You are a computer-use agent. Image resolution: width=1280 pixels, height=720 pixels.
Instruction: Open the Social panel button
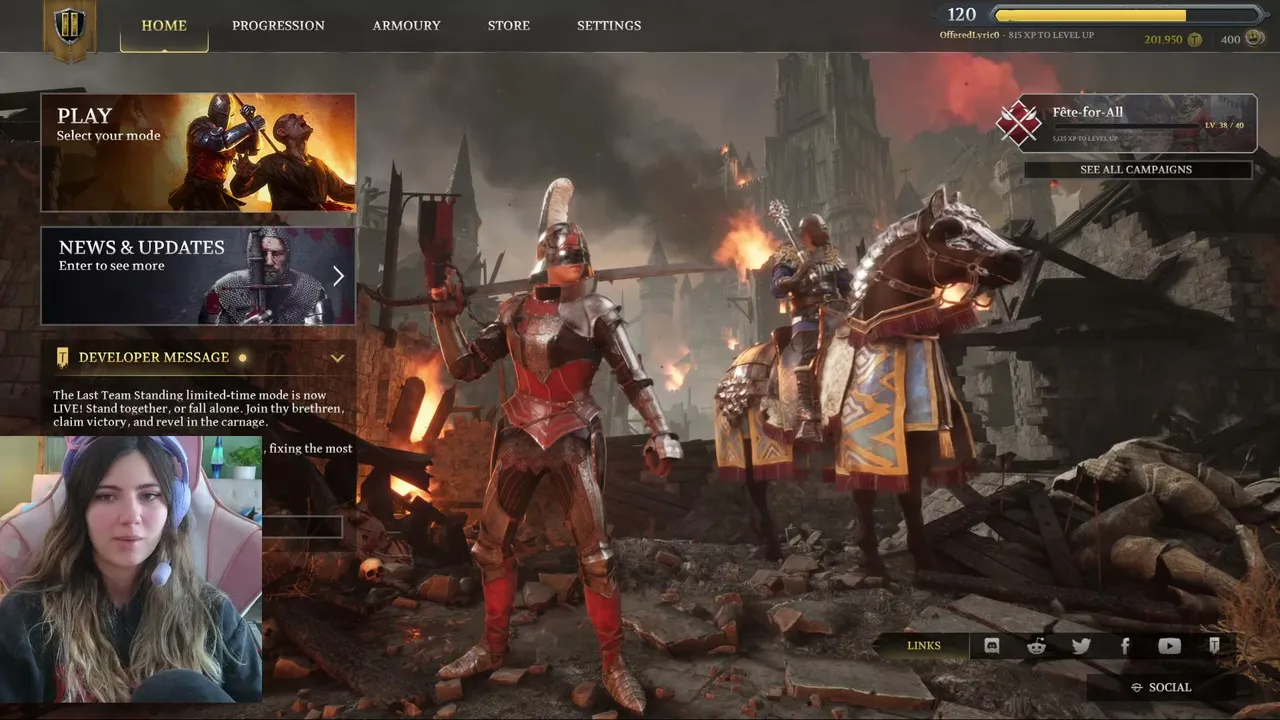tap(1161, 687)
